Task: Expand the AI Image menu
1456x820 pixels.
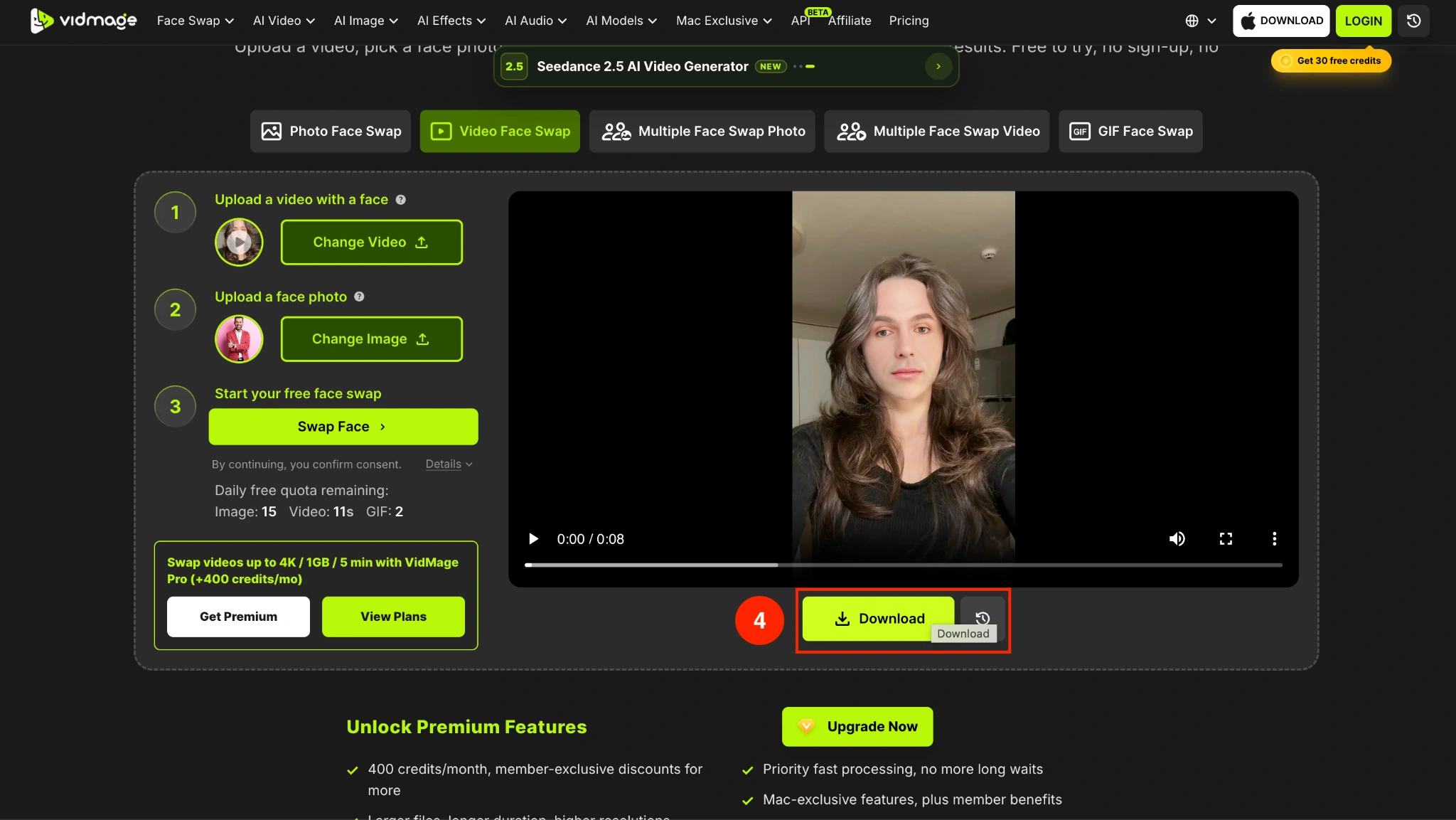Action: click(365, 21)
